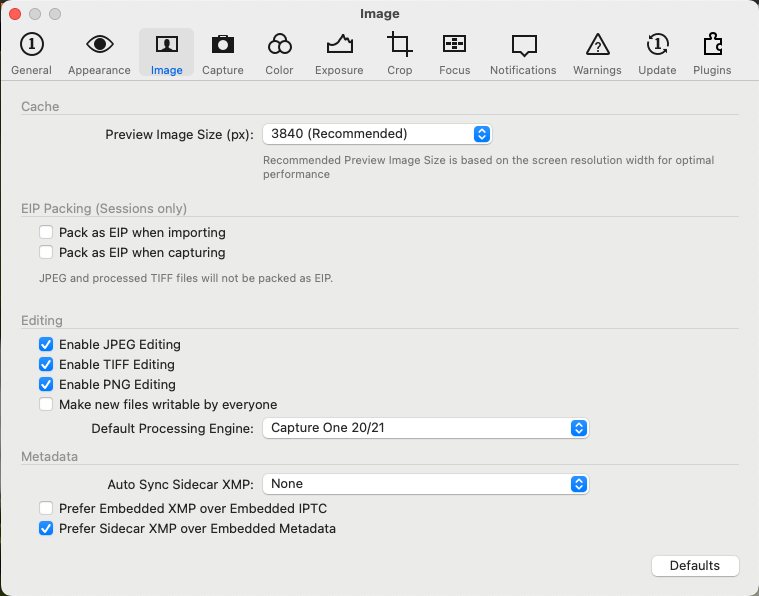Disable Enable JPEG Editing checkbox

[46, 344]
